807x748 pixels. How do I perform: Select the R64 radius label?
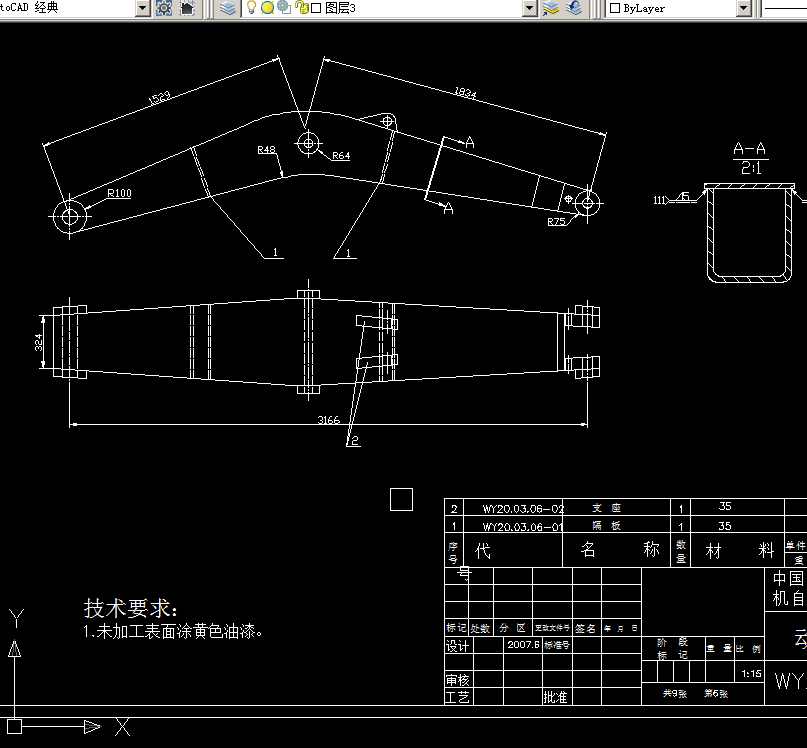coord(341,155)
